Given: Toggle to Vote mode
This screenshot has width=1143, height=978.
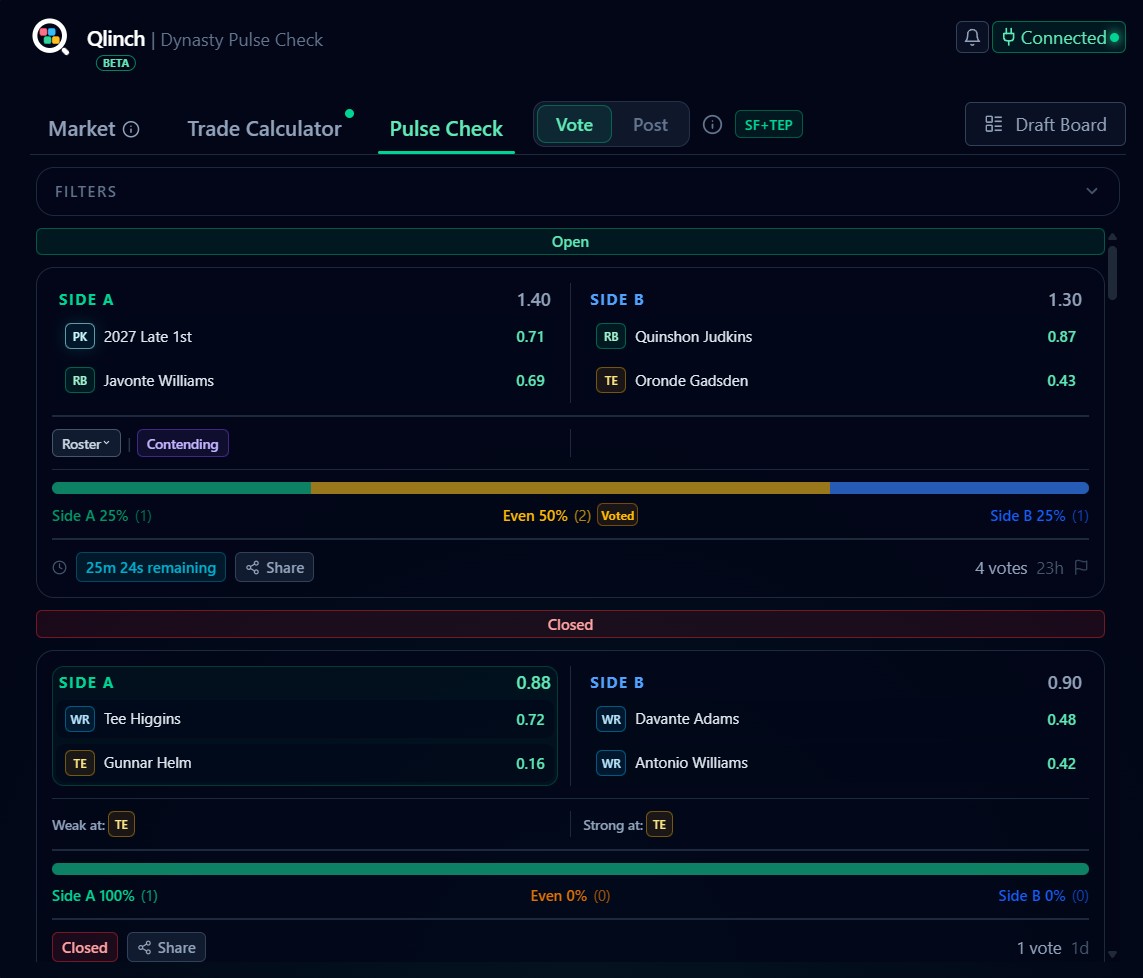Looking at the screenshot, I should [x=574, y=125].
